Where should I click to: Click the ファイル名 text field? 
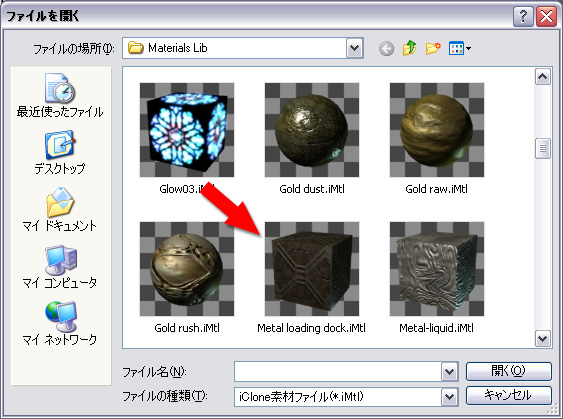[x=338, y=372]
